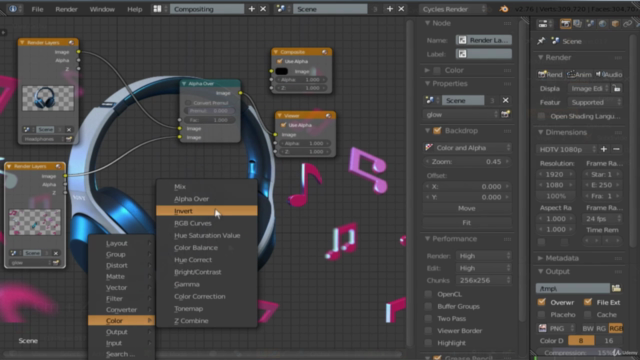
Task: Click the scene browse icon in header
Action: click(281, 9)
